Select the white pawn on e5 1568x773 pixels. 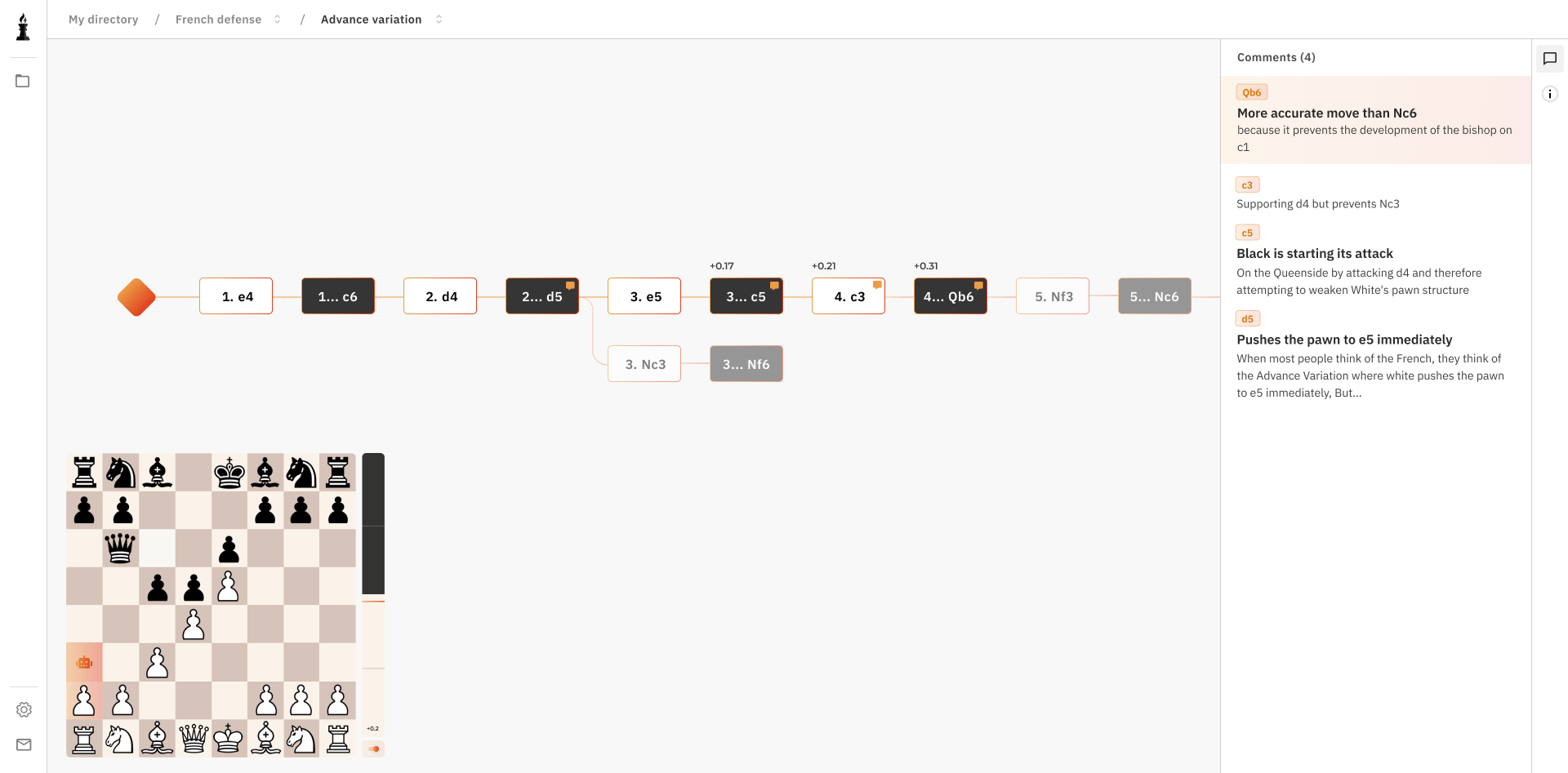click(229, 586)
